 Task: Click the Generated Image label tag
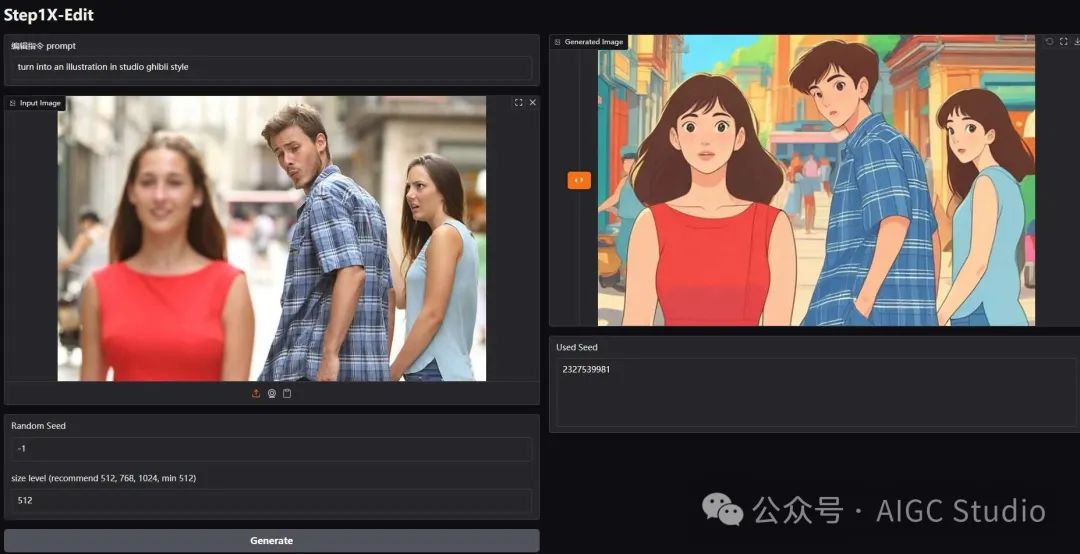[x=589, y=42]
